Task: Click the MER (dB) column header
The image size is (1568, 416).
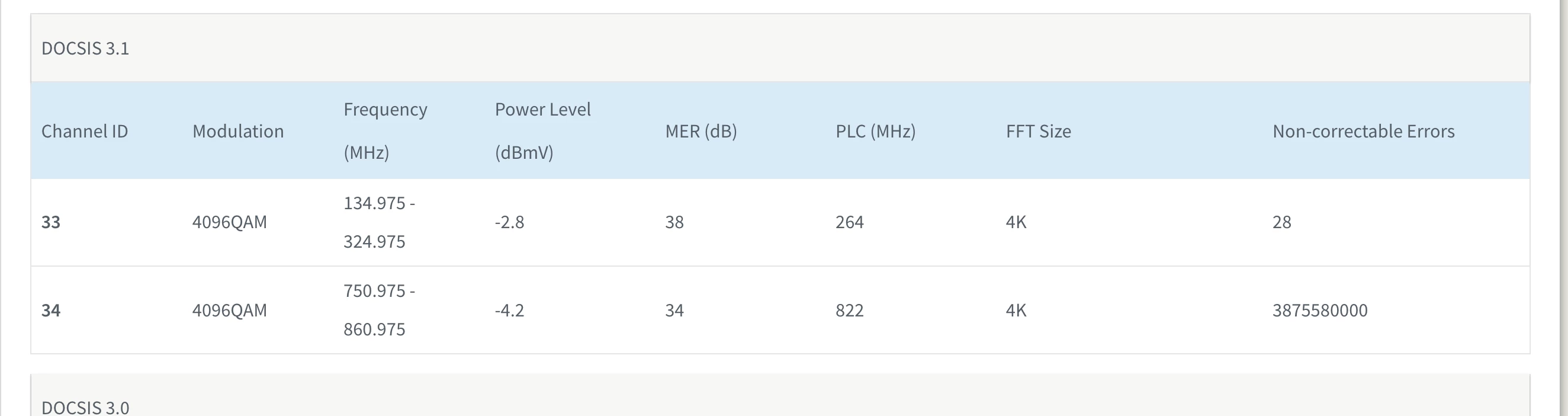Action: [x=701, y=131]
